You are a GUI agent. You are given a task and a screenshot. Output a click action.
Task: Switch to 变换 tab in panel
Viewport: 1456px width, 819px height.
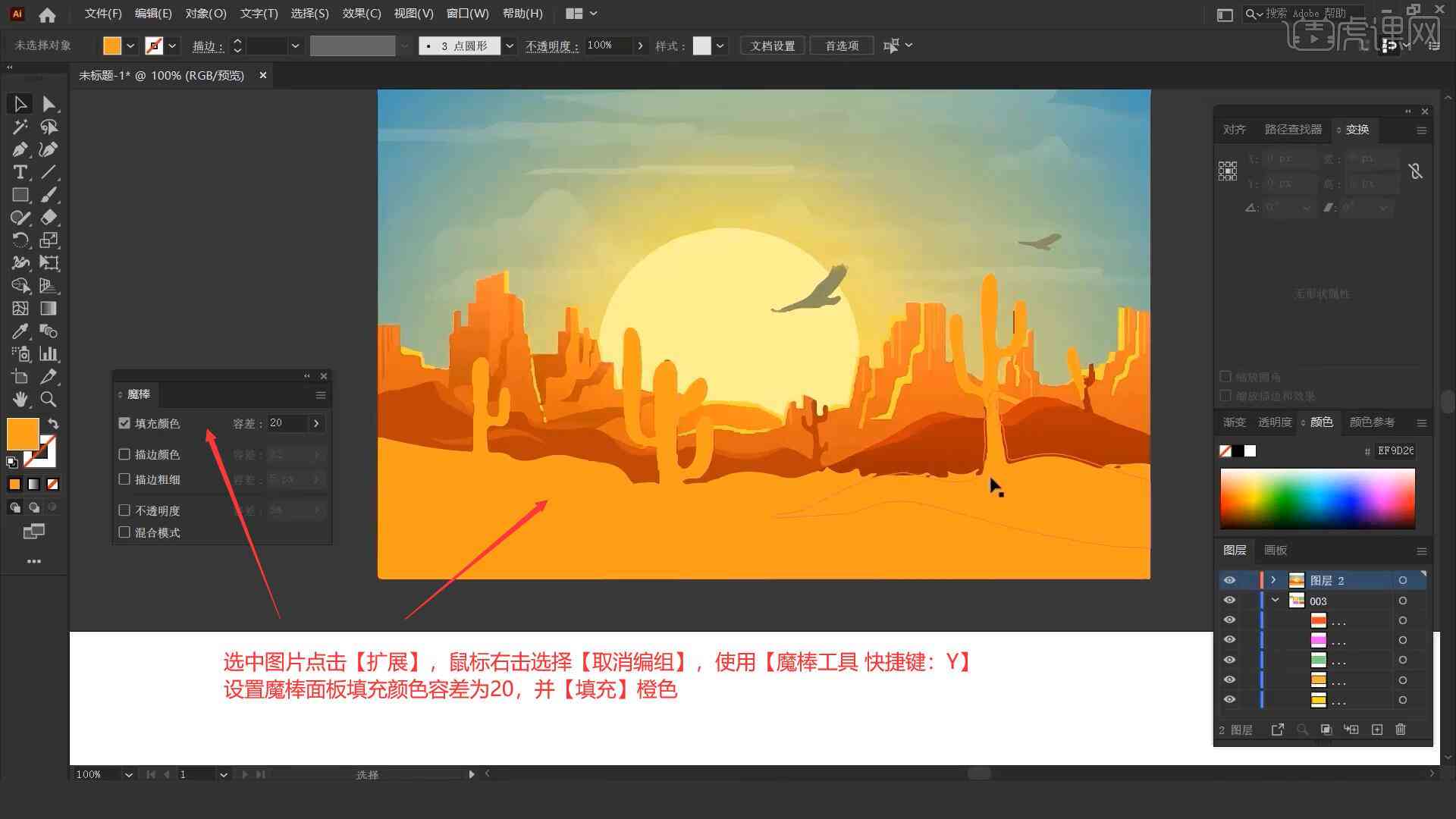[1356, 128]
